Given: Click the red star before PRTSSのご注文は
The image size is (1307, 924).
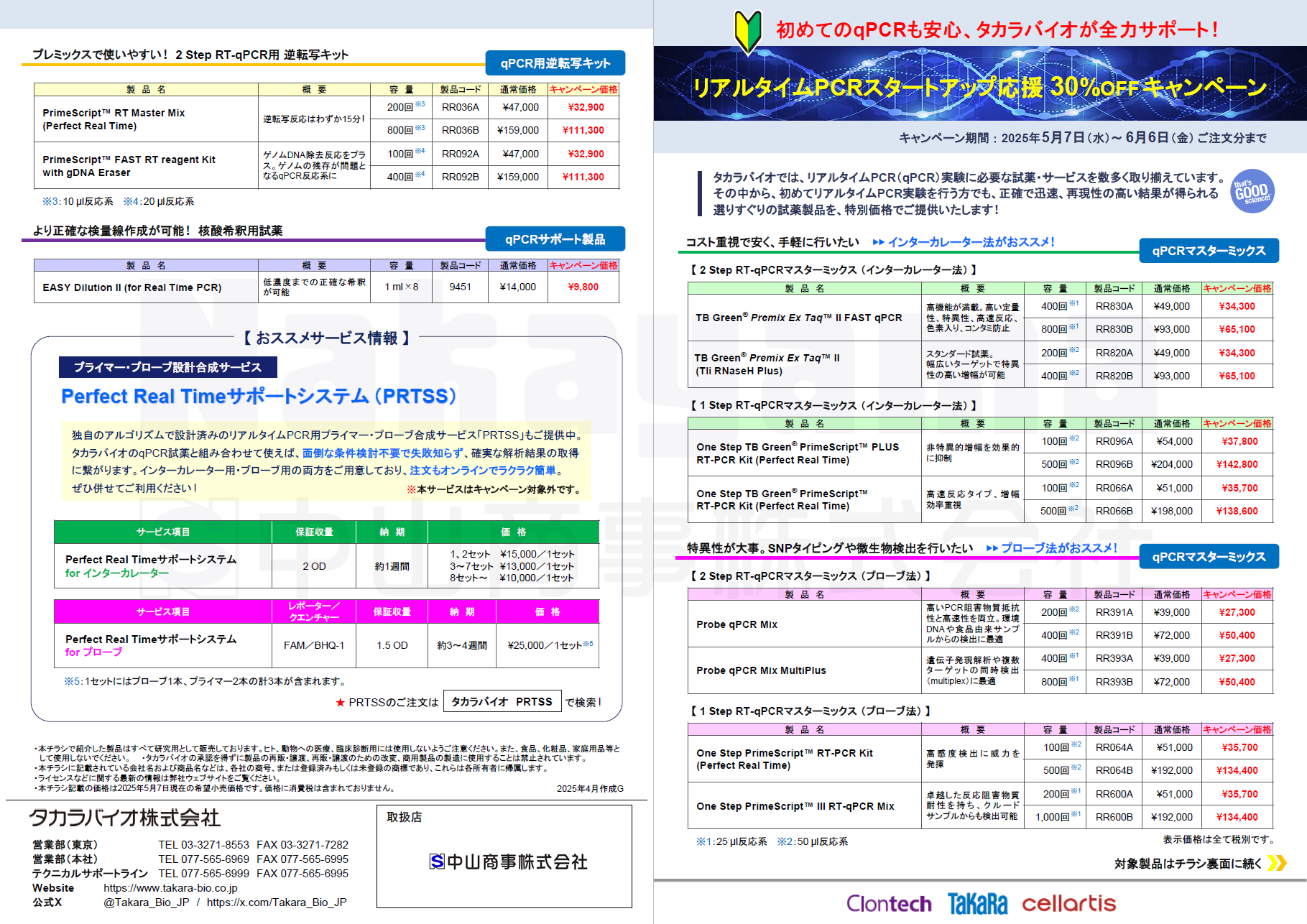Looking at the screenshot, I should click(341, 703).
